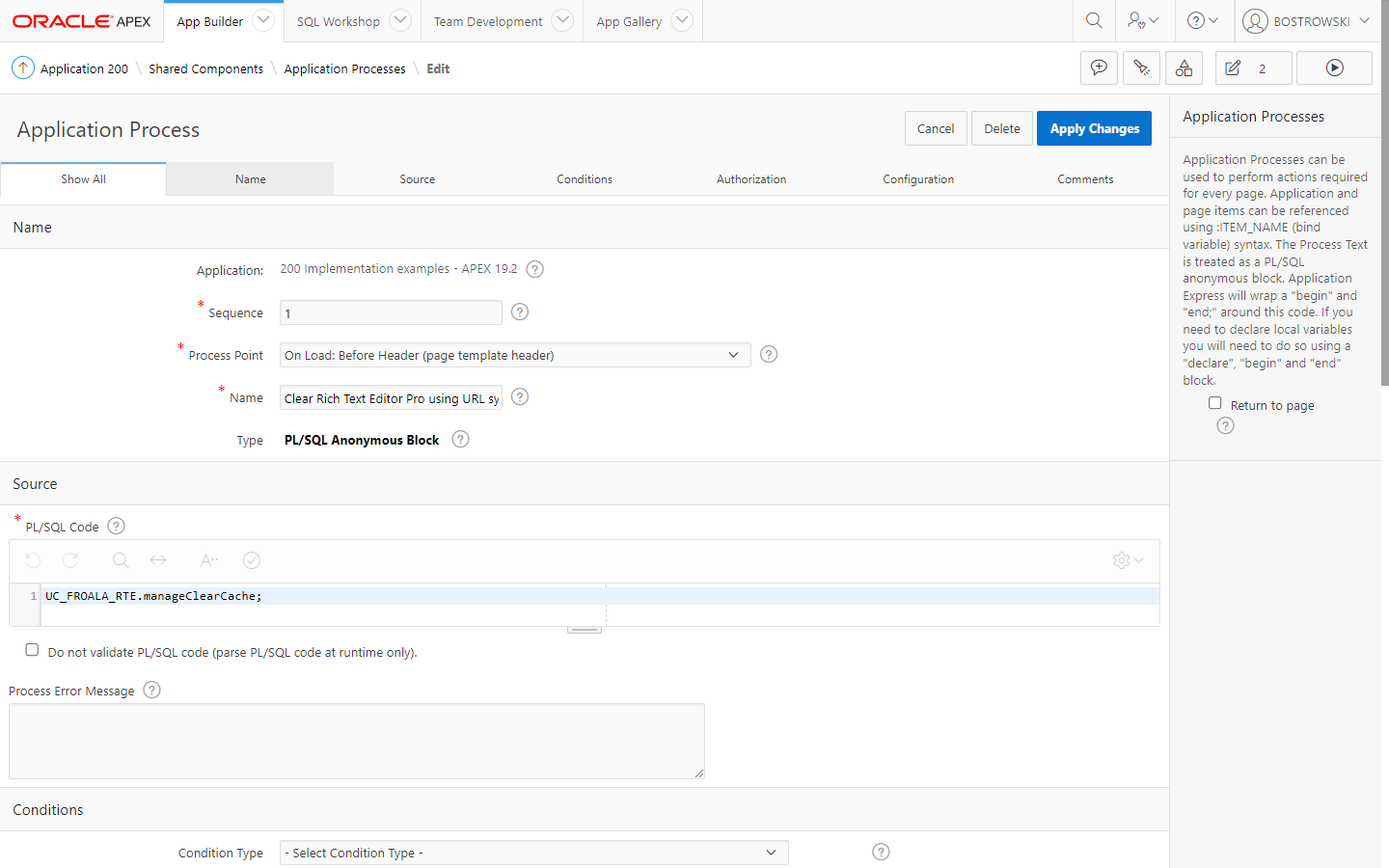1389x868 pixels.
Task: Run the application with the play icon
Action: click(x=1334, y=68)
